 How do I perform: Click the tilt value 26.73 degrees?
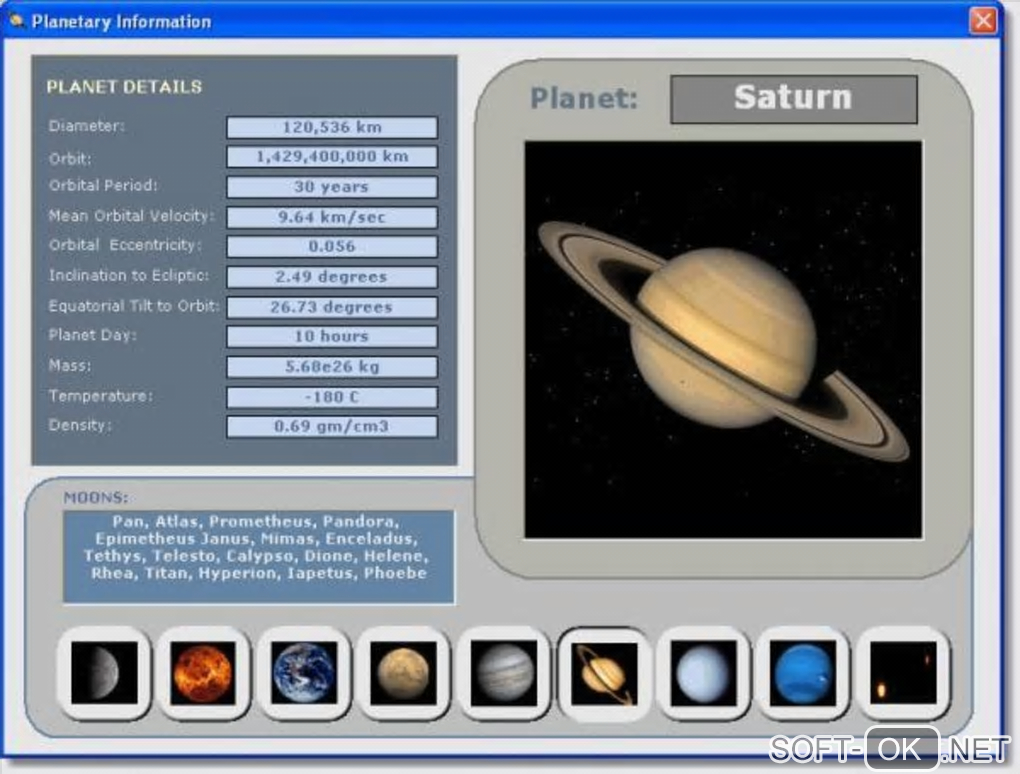coord(332,307)
